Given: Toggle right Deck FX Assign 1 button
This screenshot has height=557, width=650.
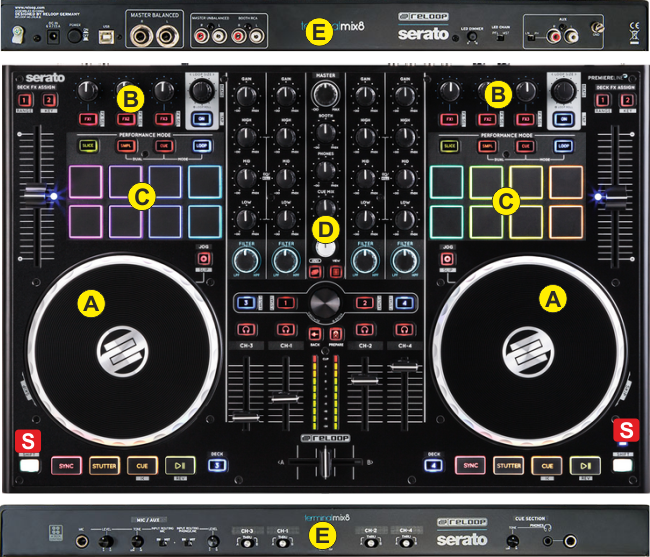Looking at the screenshot, I should 602,100.
